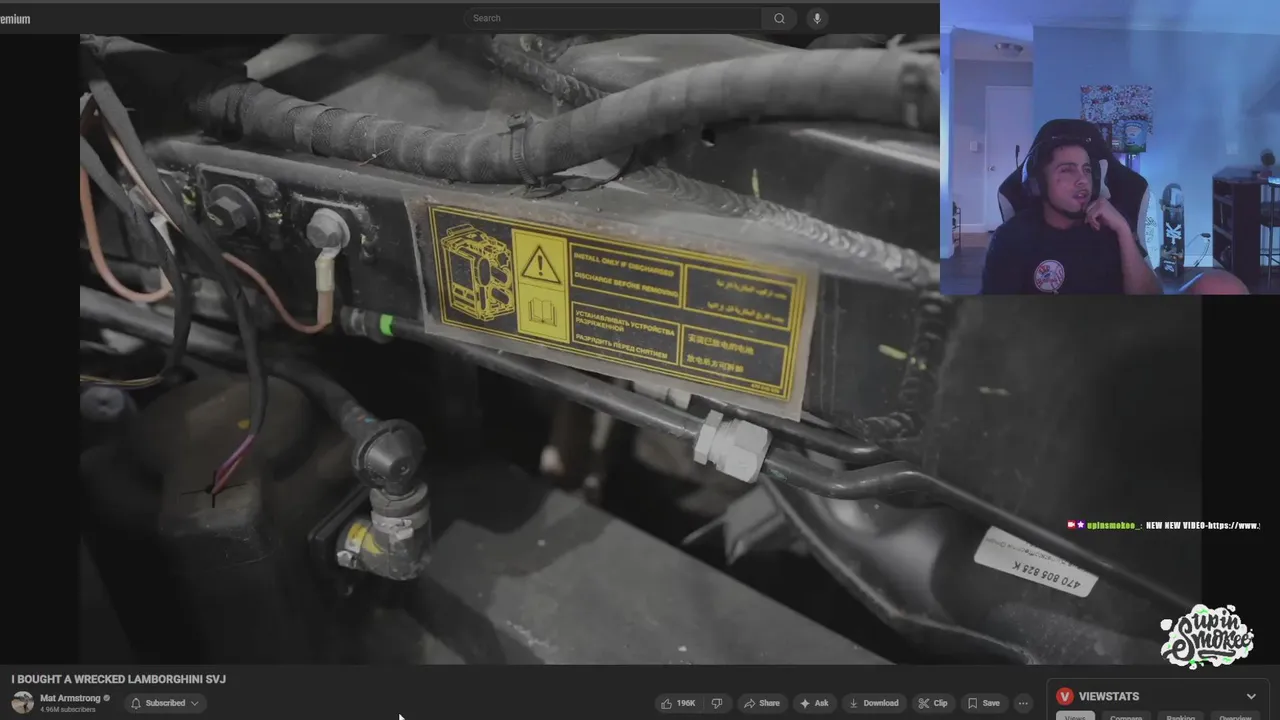Open Mat Armstrong channel avatar
Screen dimensions: 1280x720
(22, 703)
